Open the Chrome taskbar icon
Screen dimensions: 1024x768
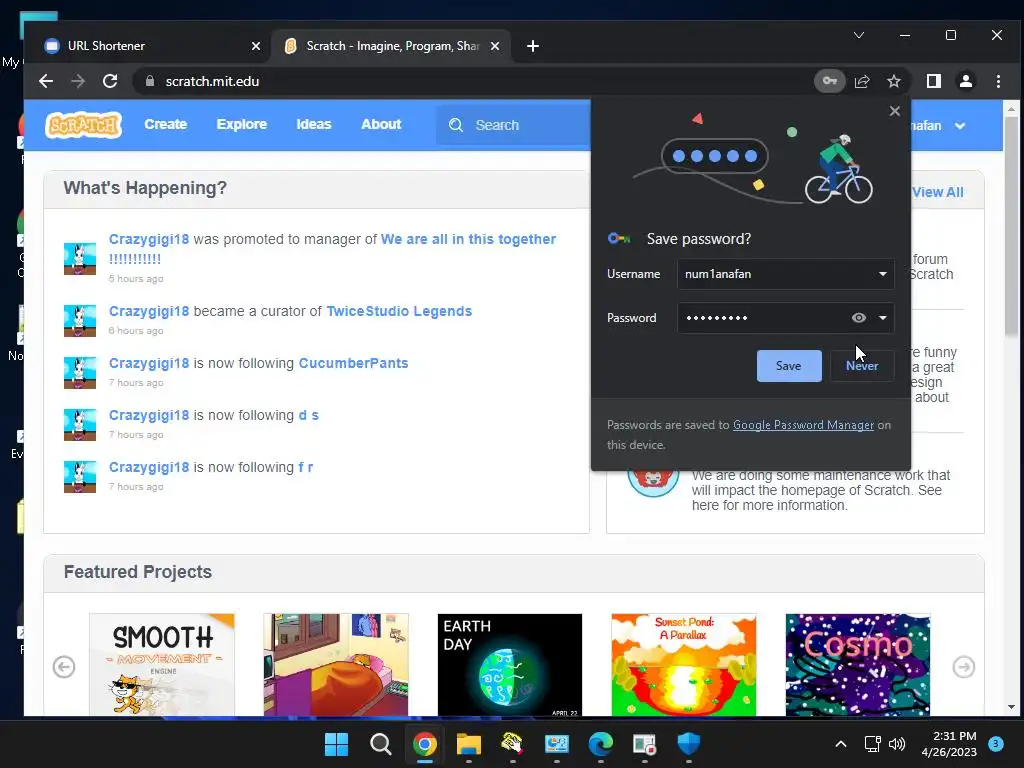(x=424, y=744)
